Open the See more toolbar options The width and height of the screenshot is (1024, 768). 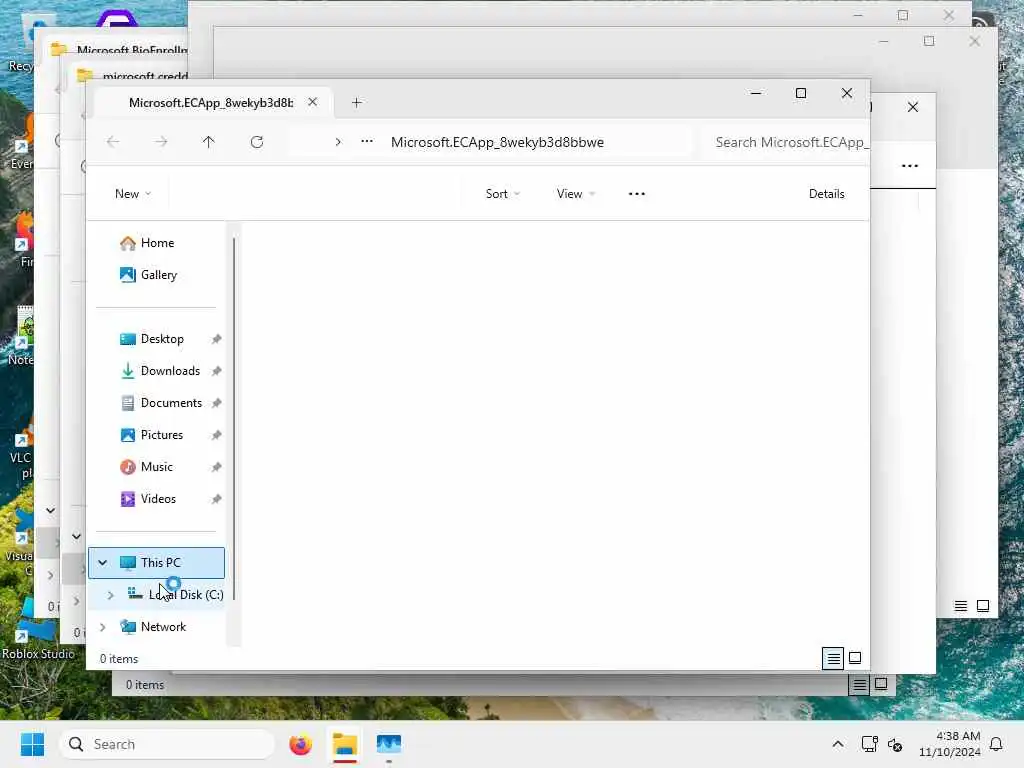pos(637,194)
